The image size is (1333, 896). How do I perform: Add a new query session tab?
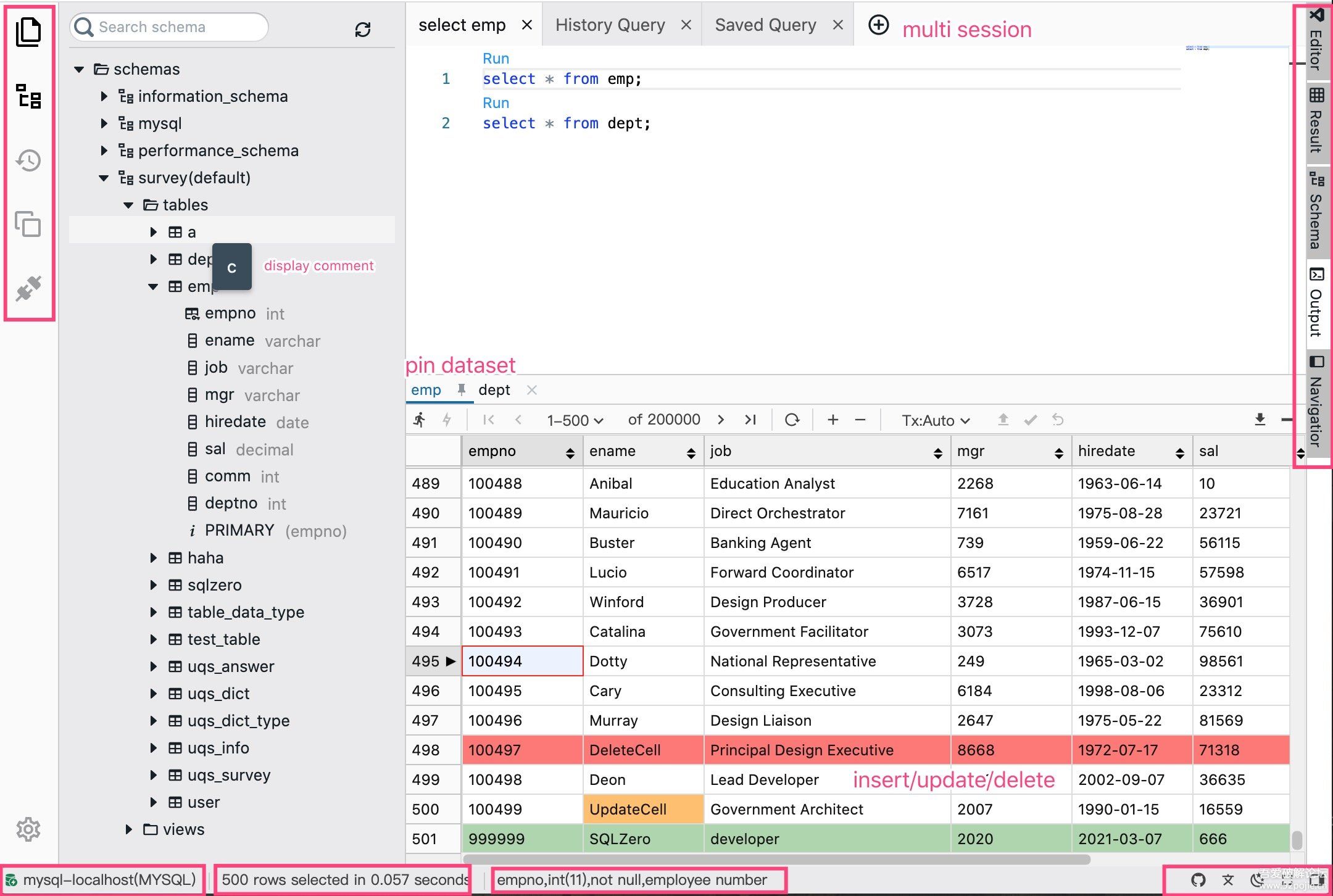pos(878,25)
